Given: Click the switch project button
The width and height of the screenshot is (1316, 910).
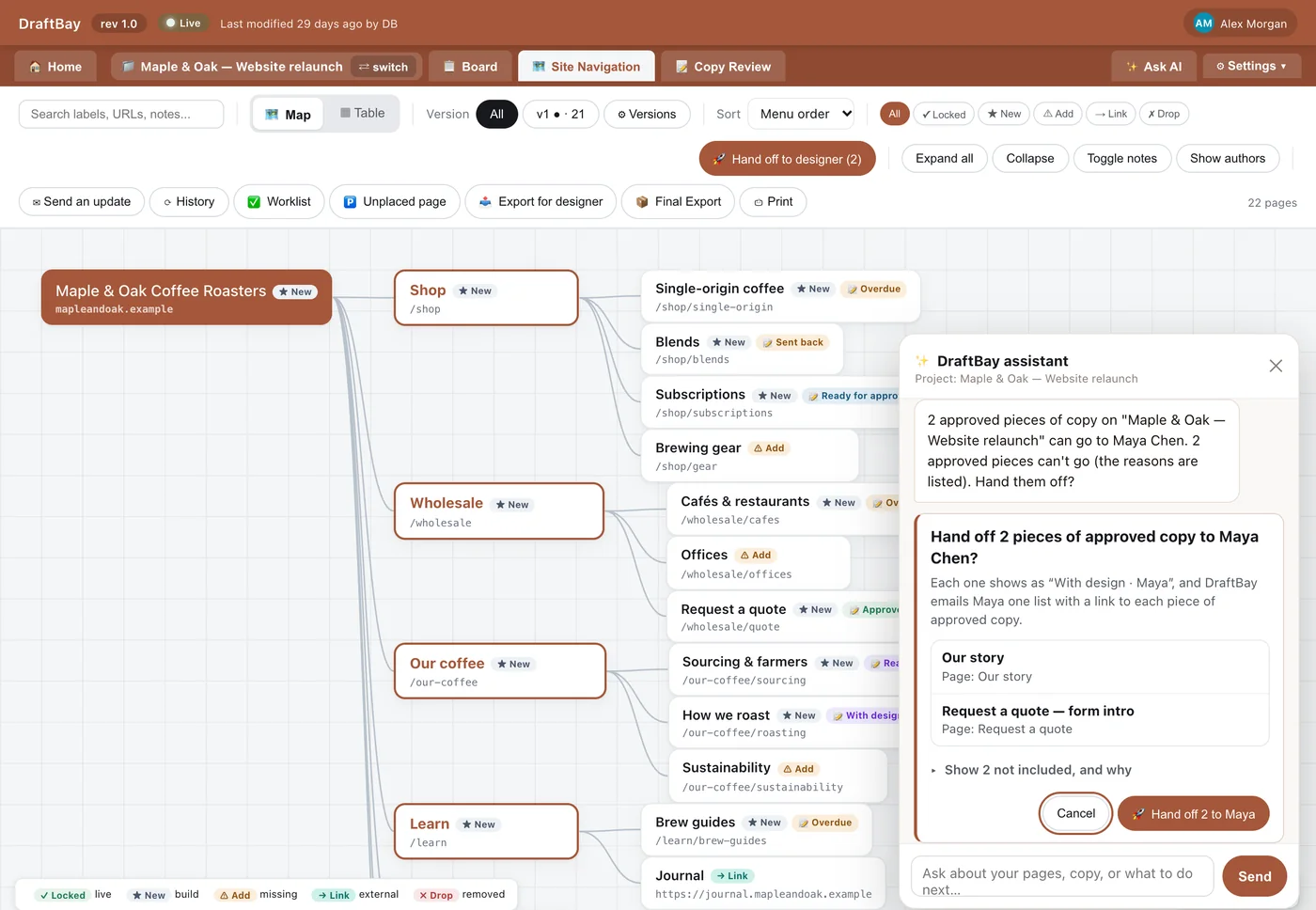Looking at the screenshot, I should [384, 67].
